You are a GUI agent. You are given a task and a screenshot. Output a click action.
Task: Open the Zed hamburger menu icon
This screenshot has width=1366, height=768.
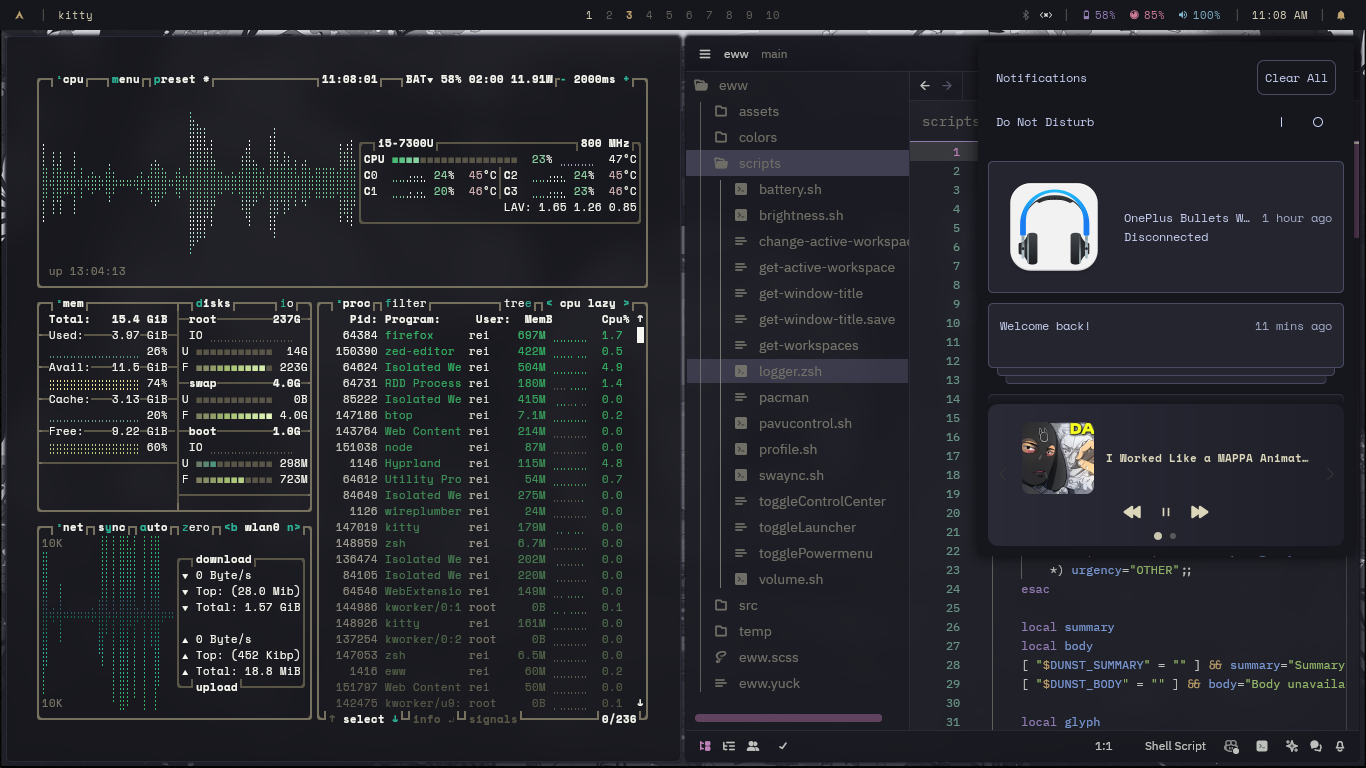point(705,54)
